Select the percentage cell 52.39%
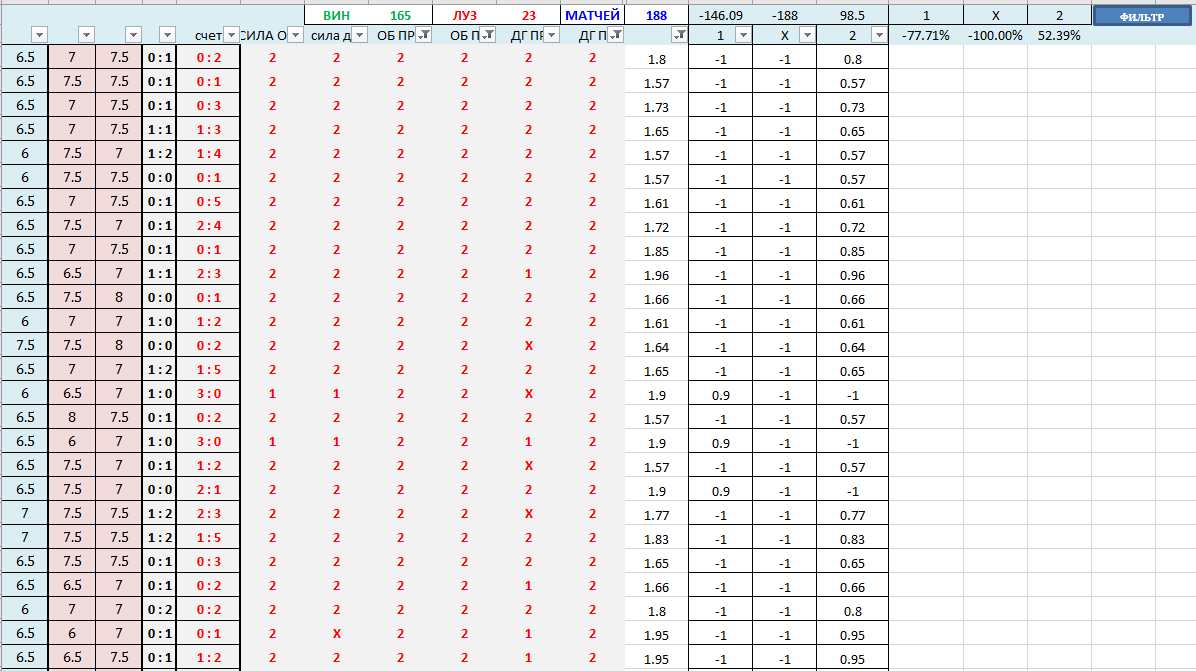This screenshot has height=671, width=1196. pos(1059,36)
